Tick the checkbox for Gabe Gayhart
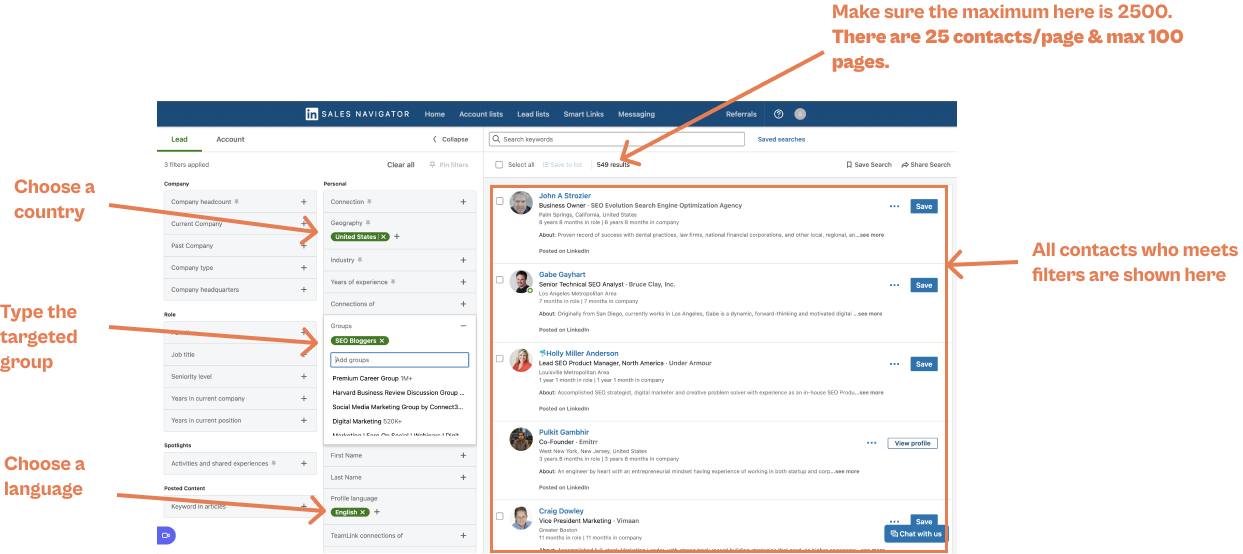 pos(500,279)
